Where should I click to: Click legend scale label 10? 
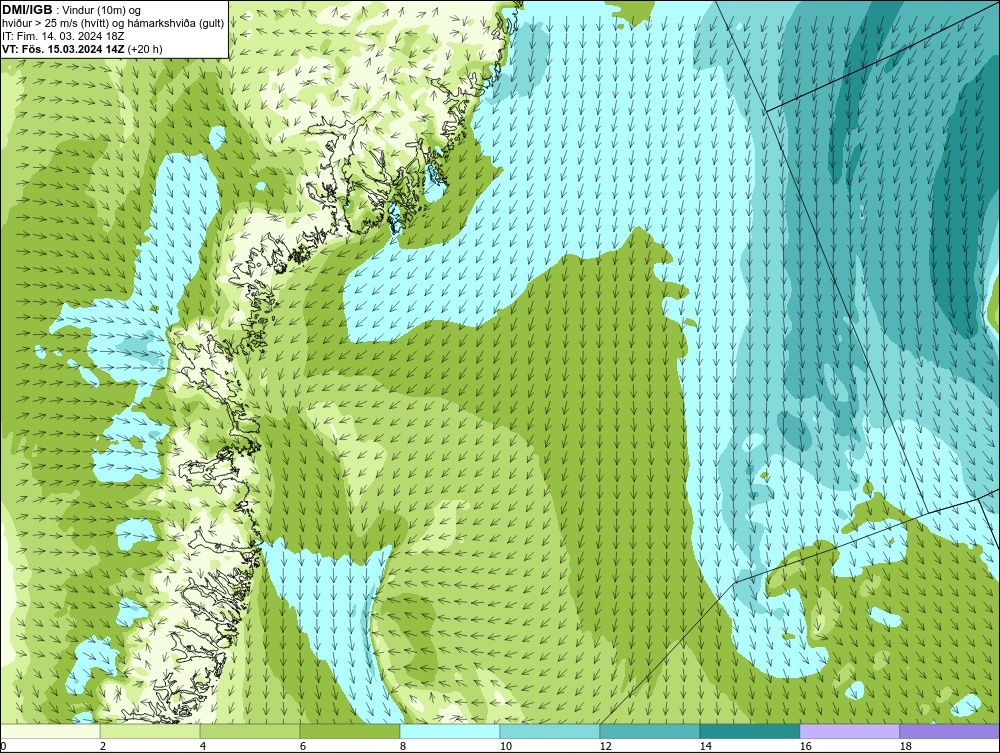click(x=505, y=746)
